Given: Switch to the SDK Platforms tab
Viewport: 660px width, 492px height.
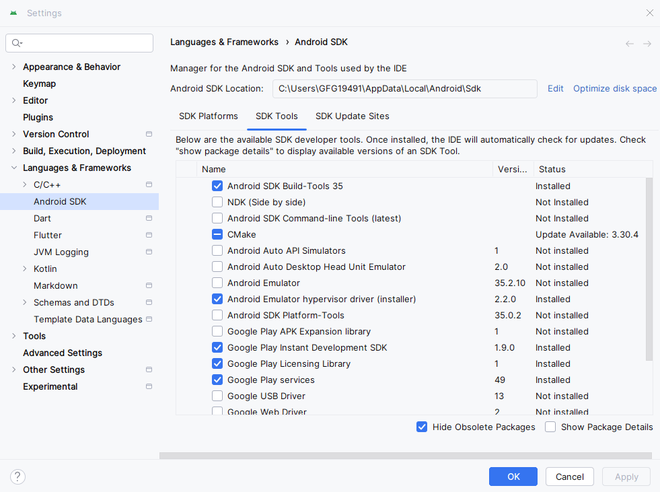Looking at the screenshot, I should [x=208, y=116].
